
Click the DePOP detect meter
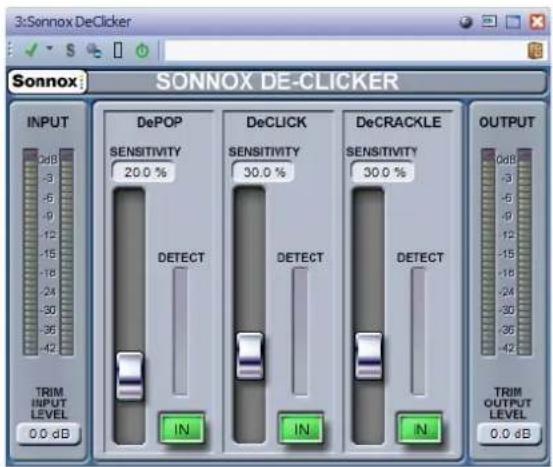pos(180,331)
